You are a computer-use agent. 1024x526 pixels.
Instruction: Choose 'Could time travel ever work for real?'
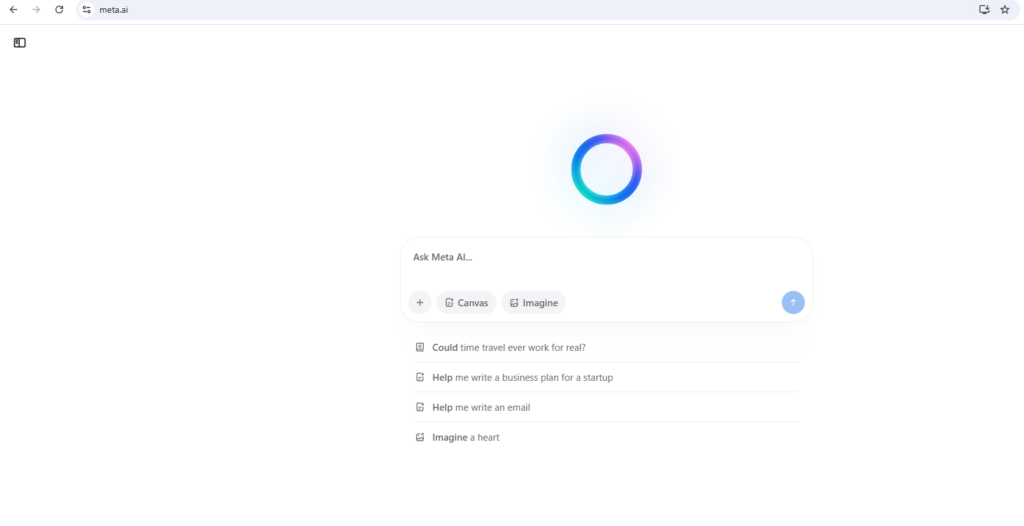point(606,348)
